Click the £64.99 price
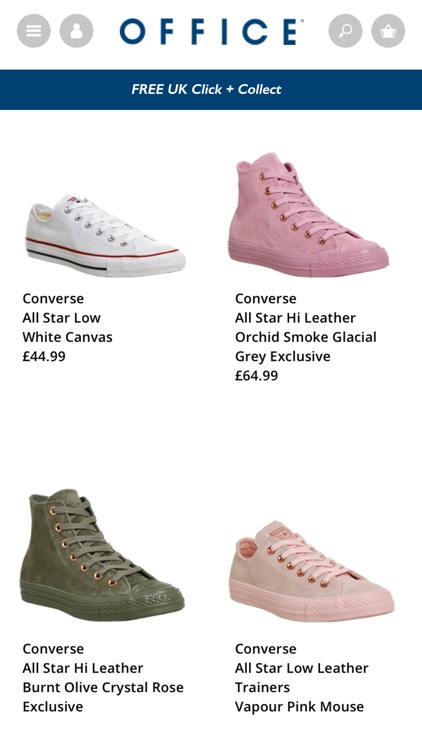Screen dimensions: 422x750 (256, 375)
